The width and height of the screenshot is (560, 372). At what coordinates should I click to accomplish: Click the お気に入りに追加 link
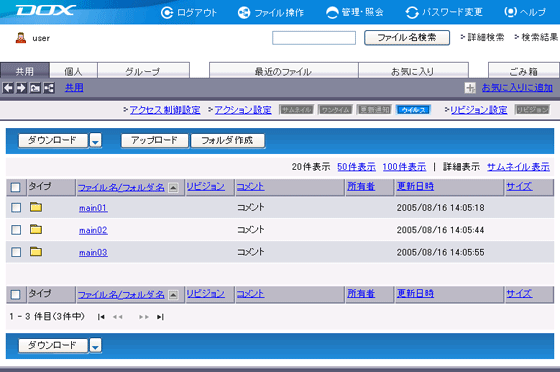(517, 88)
